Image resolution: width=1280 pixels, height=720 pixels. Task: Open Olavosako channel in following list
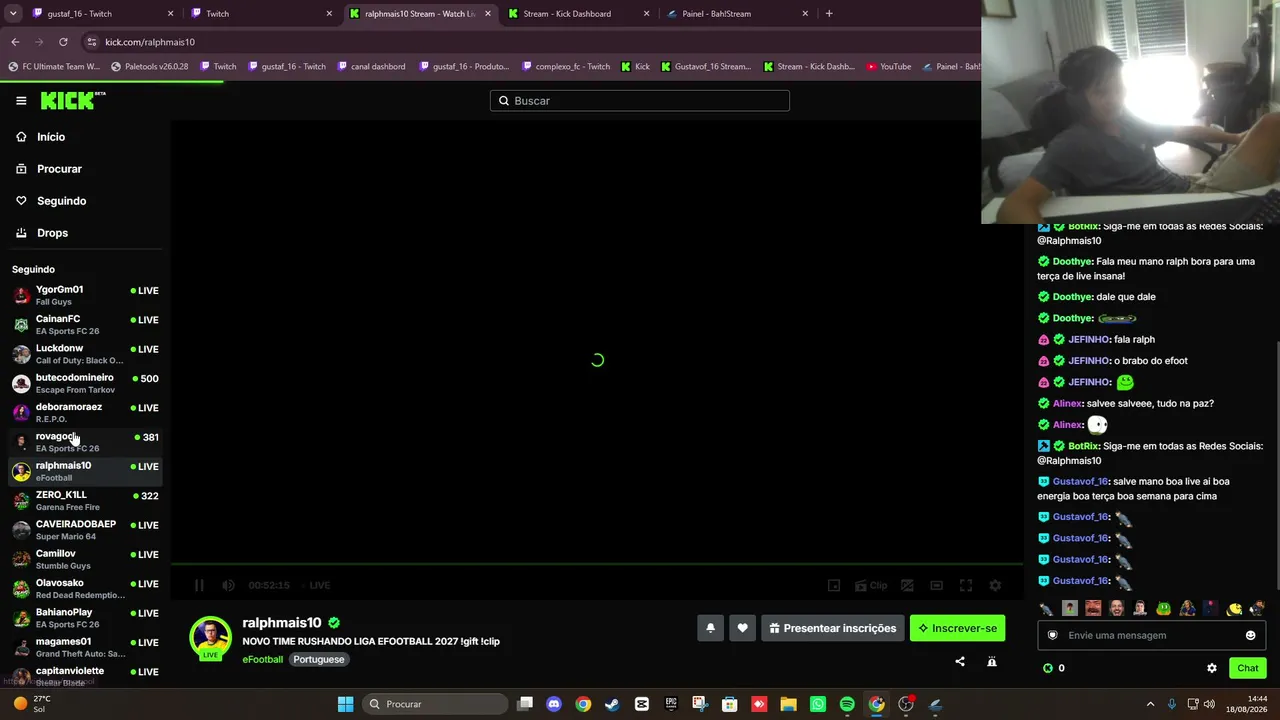click(85, 588)
